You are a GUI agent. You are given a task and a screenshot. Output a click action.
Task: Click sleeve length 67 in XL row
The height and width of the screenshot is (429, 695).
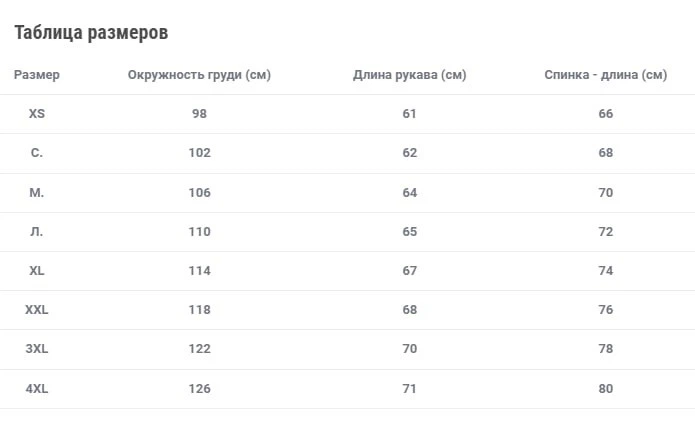[410, 270]
